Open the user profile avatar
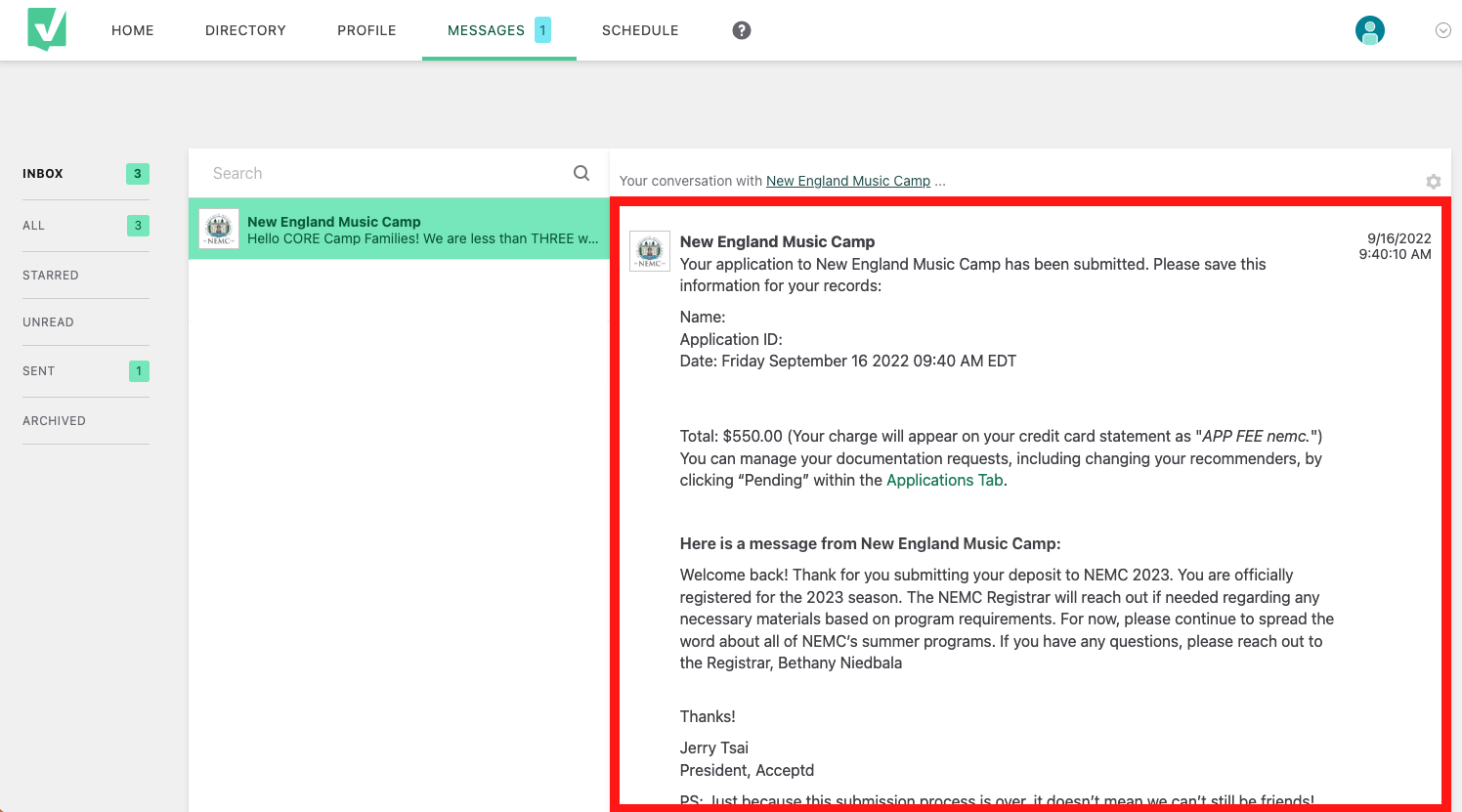The height and width of the screenshot is (812, 1462). click(1370, 30)
